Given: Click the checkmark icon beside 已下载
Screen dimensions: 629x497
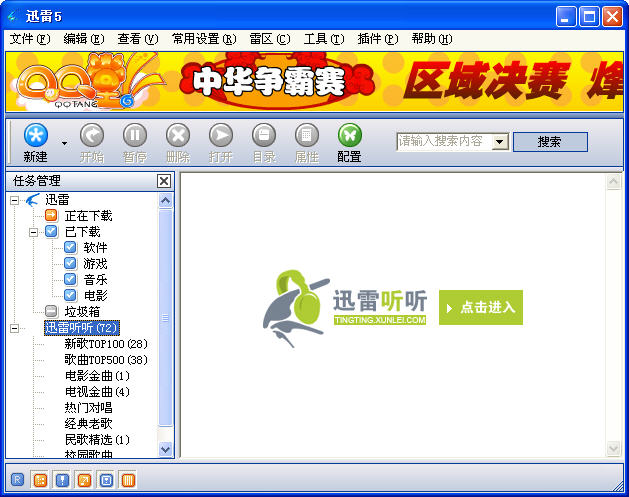Looking at the screenshot, I should [51, 231].
